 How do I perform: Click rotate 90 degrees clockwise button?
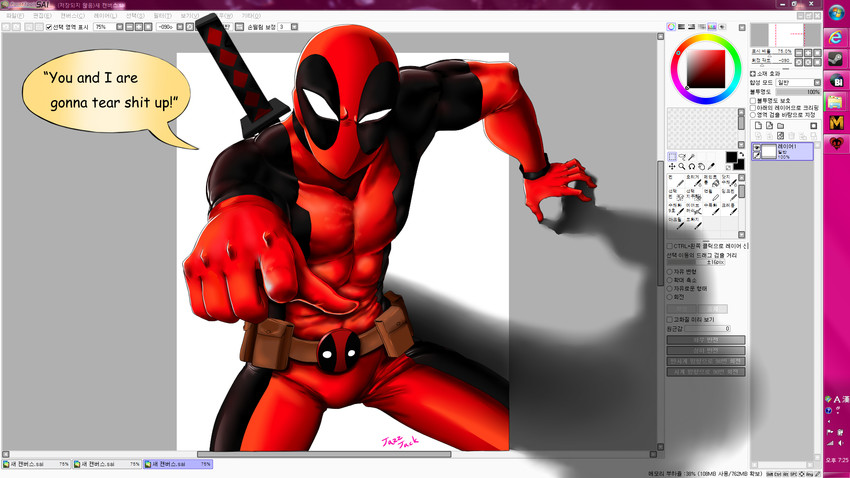[x=706, y=372]
